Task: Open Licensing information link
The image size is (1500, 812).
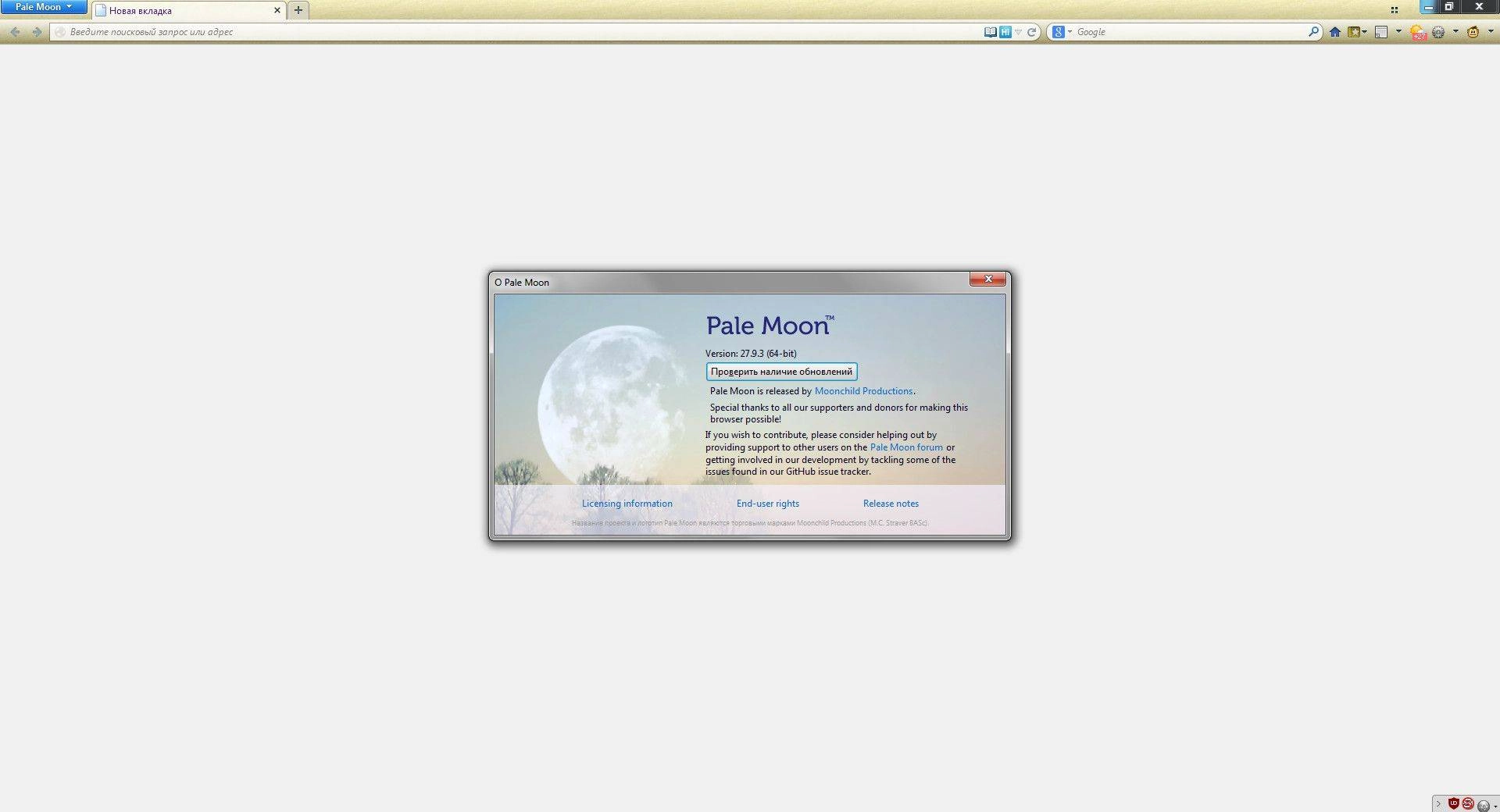Action: 627,504
